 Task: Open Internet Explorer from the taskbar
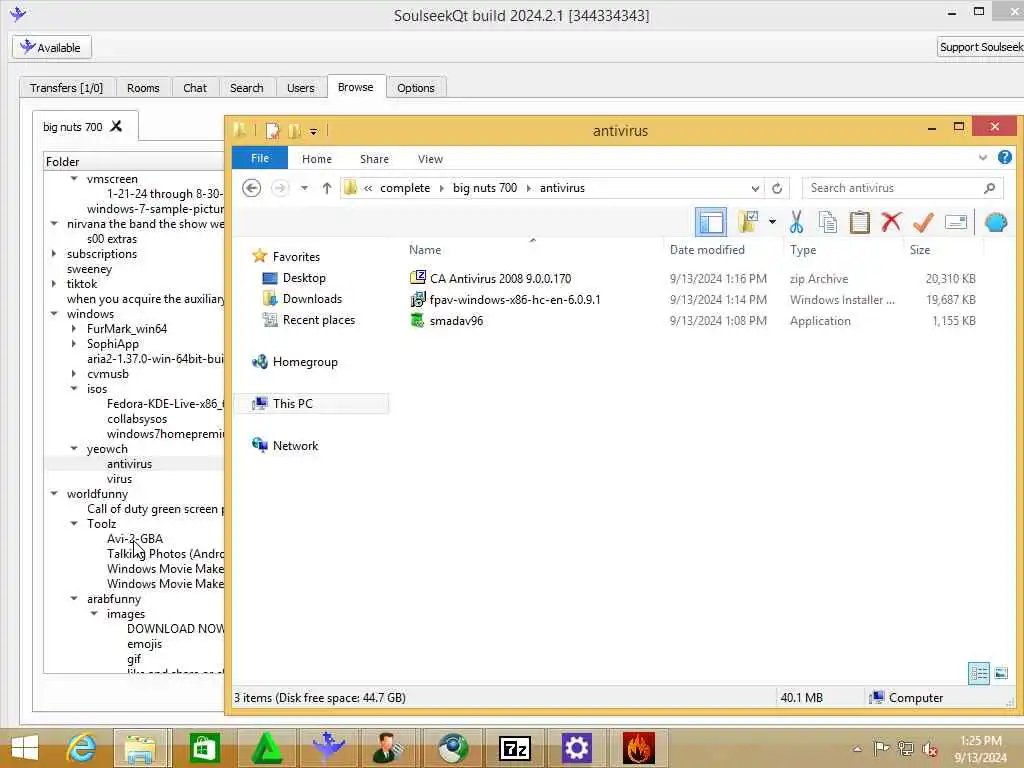[81, 748]
